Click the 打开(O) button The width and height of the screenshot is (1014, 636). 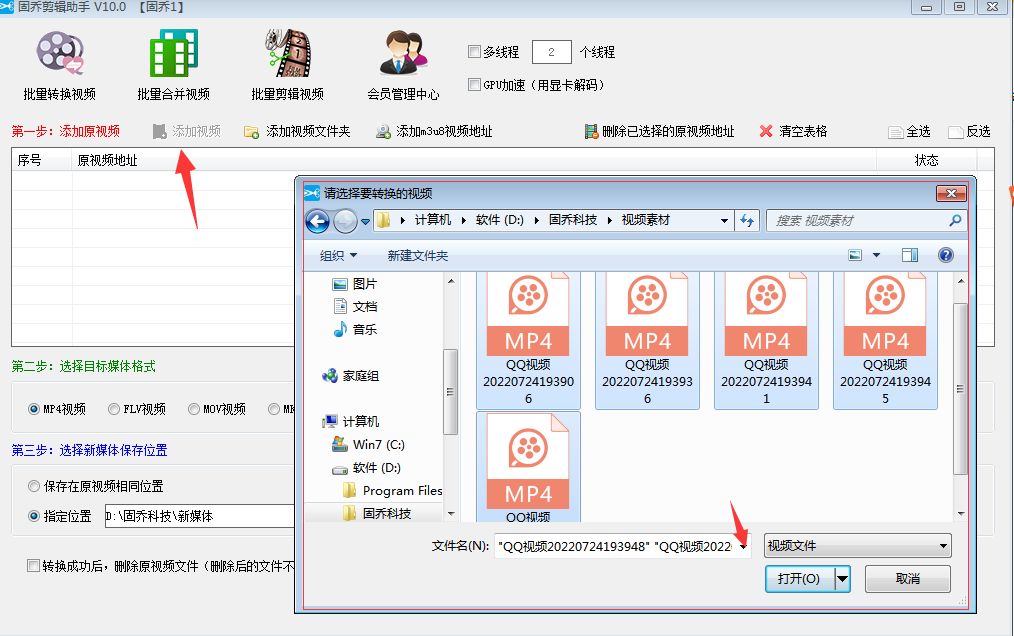tap(799, 578)
